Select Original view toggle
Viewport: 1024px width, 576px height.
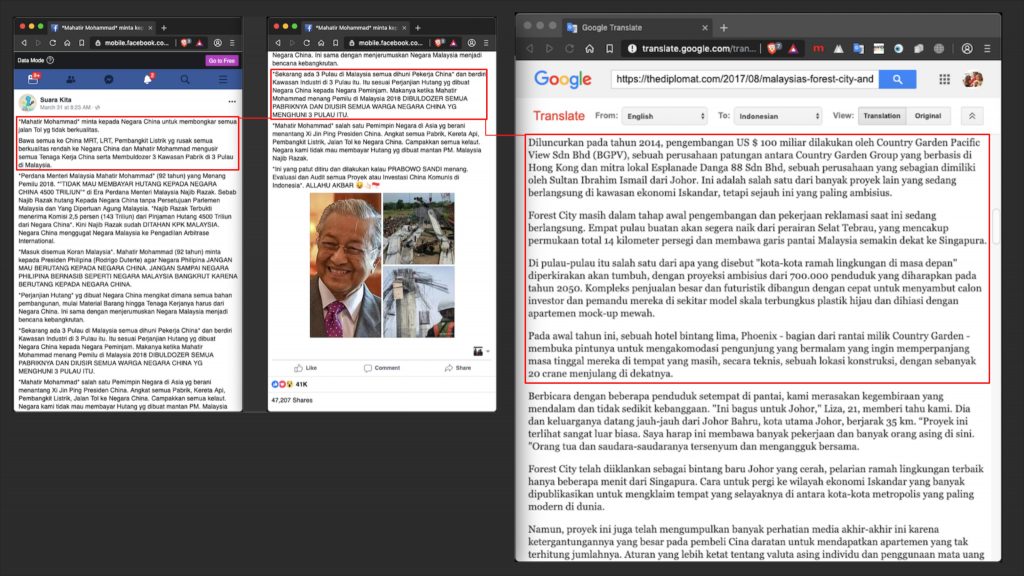click(928, 116)
